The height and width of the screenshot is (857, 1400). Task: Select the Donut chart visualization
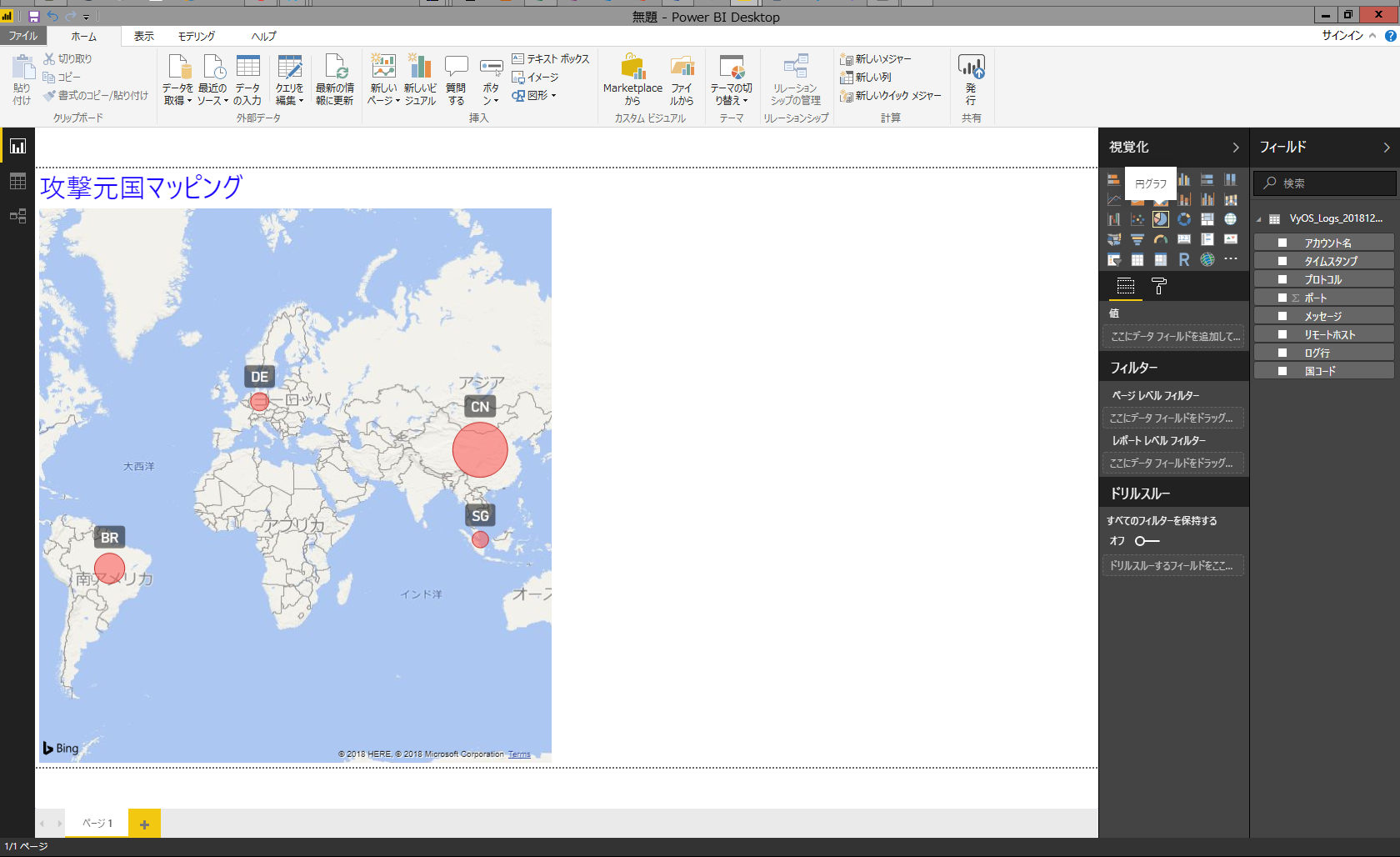pyautogui.click(x=1183, y=219)
